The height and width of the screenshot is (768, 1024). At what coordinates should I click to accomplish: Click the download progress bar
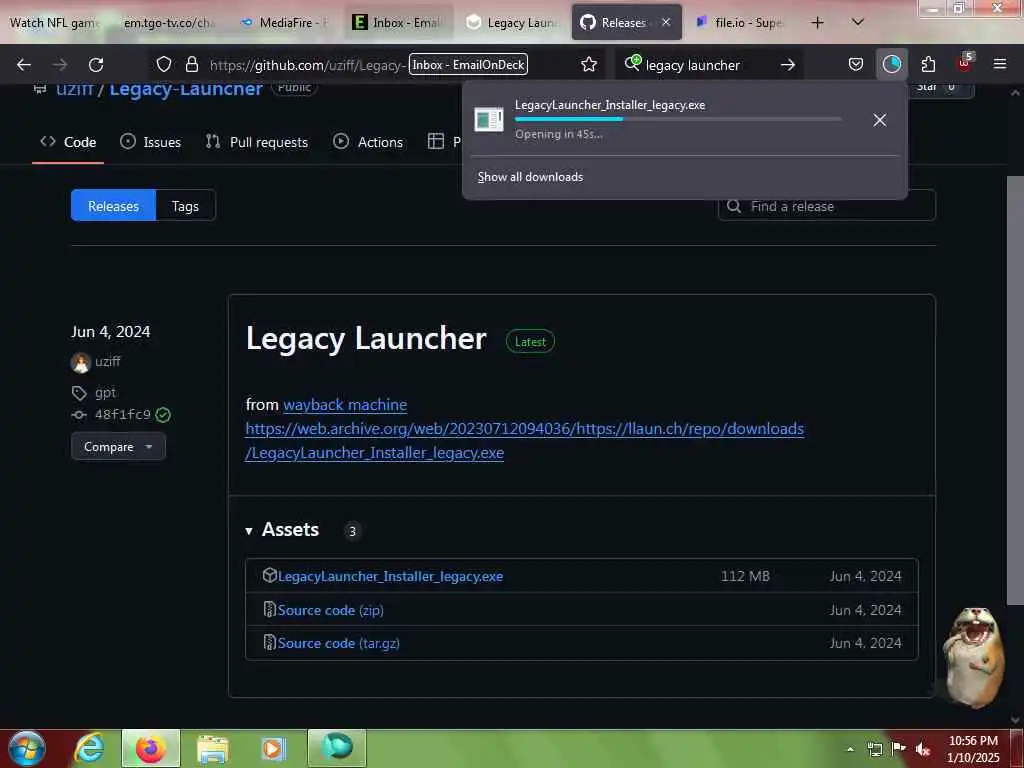678,120
